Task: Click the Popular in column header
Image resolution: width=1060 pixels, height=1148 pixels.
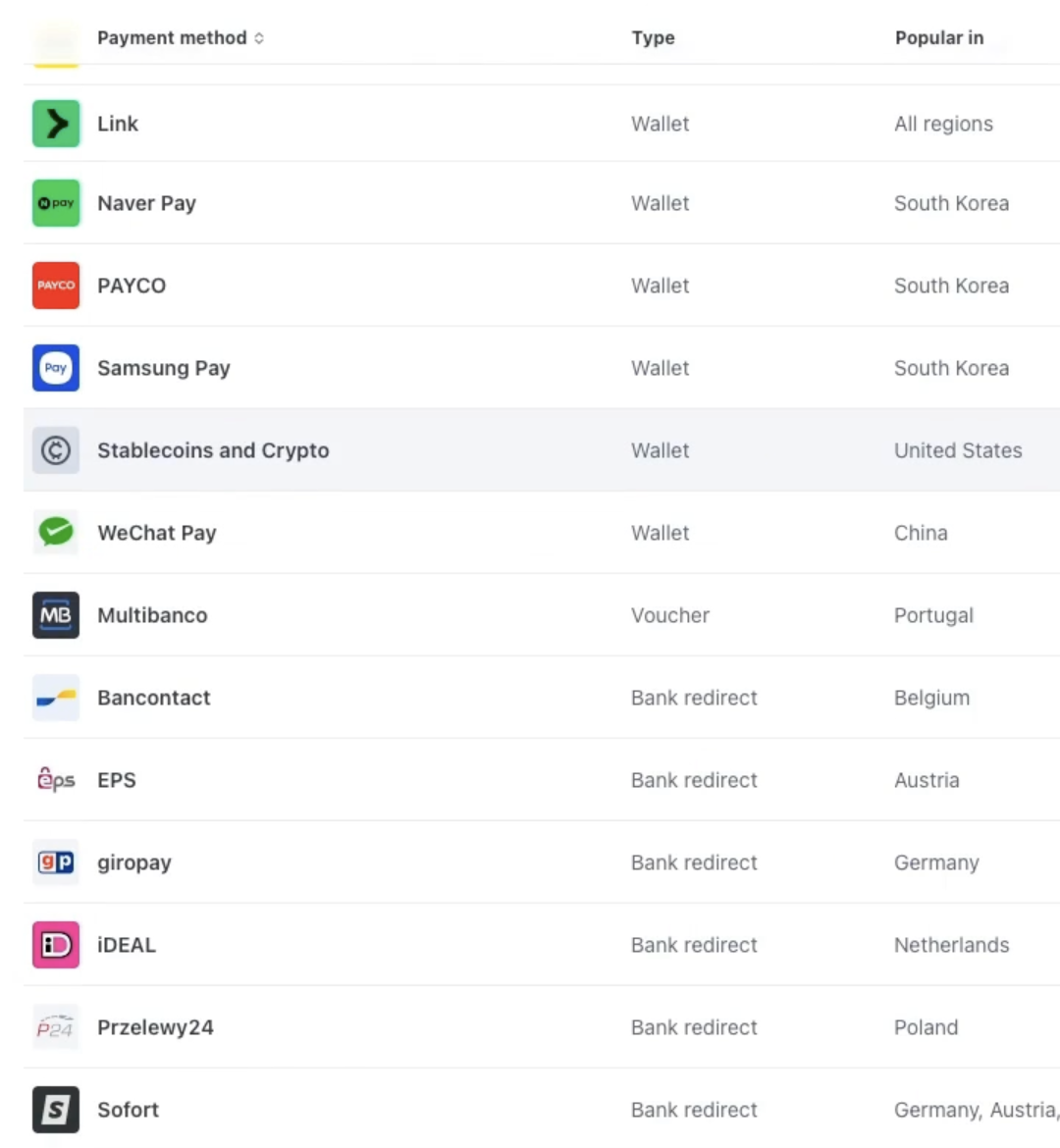Action: [x=938, y=37]
